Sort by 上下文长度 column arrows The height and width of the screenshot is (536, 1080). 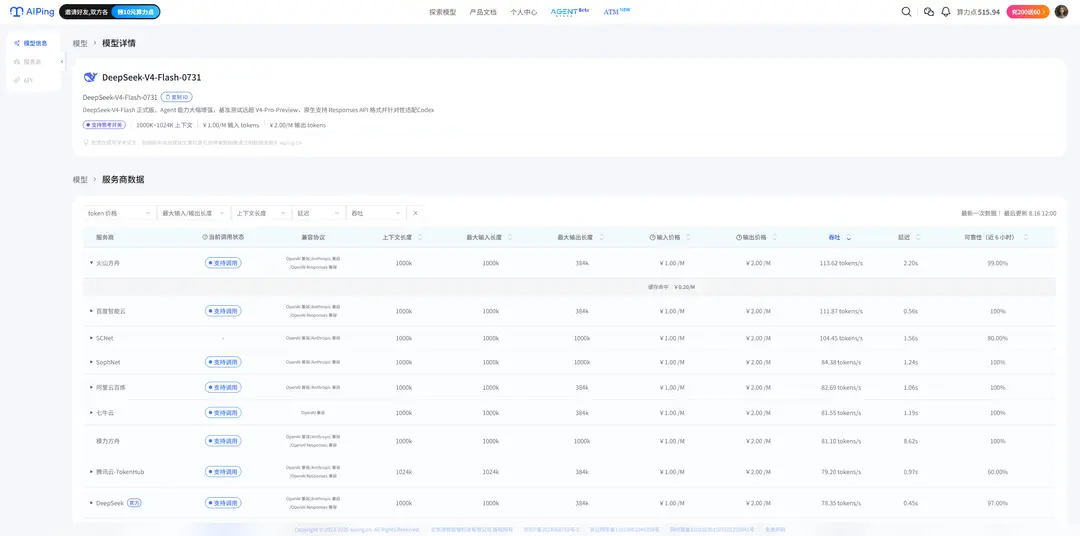tap(420, 237)
